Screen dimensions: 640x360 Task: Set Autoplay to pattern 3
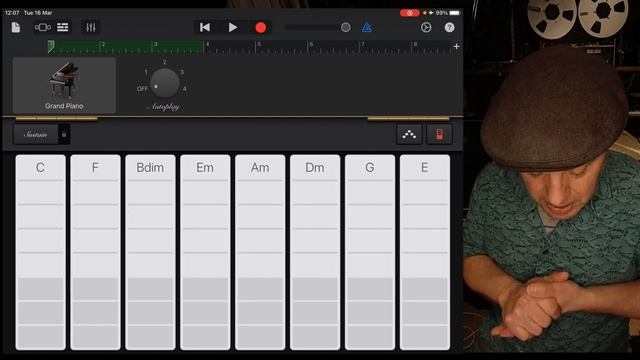pyautogui.click(x=182, y=72)
